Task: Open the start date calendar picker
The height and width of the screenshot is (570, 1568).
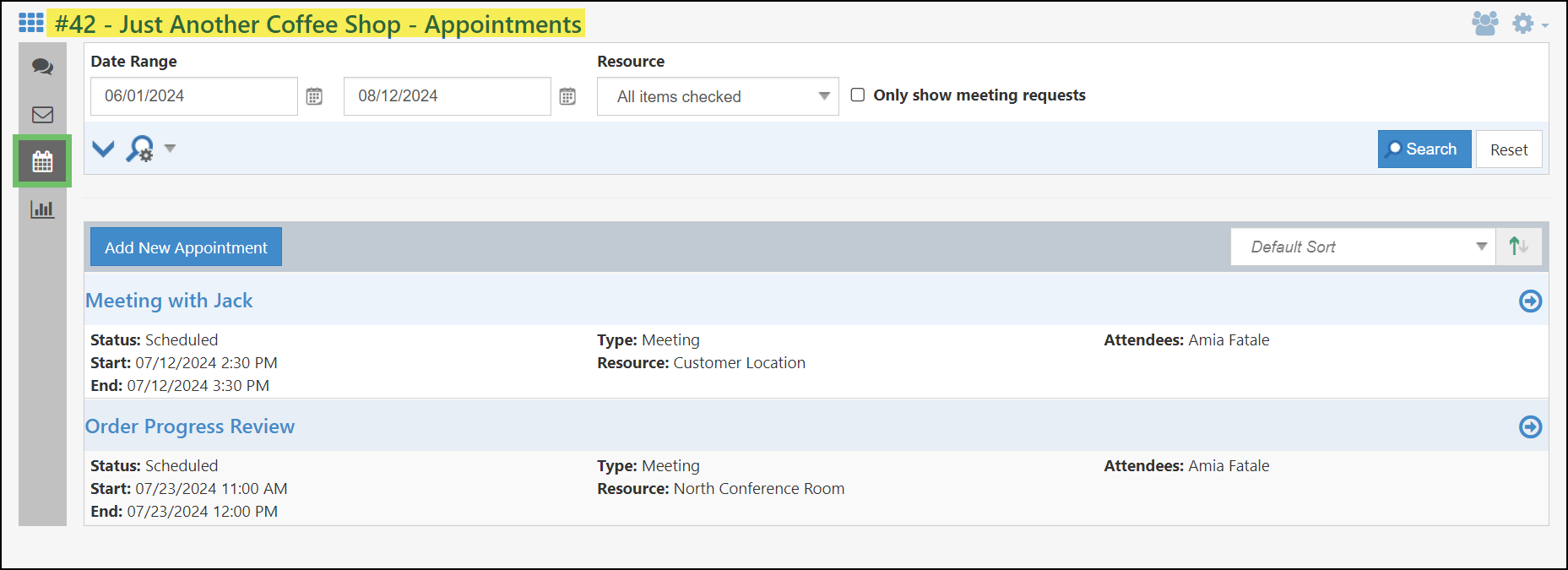Action: pos(314,96)
